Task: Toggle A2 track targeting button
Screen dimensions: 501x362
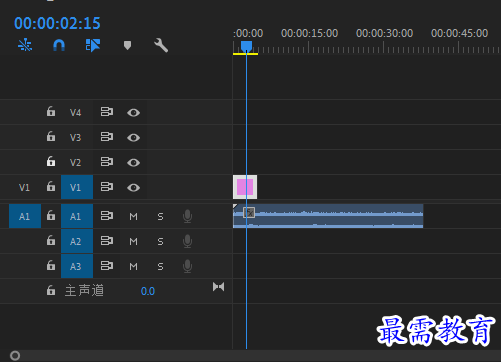Action: click(x=77, y=241)
